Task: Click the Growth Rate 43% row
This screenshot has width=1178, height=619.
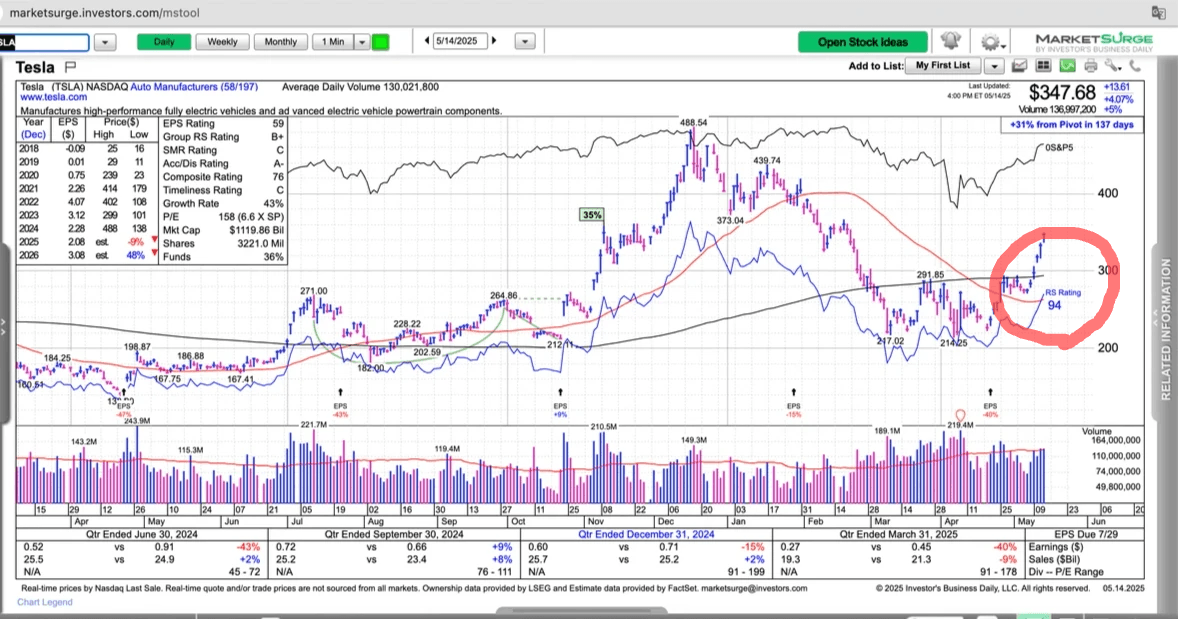Action: [223, 203]
